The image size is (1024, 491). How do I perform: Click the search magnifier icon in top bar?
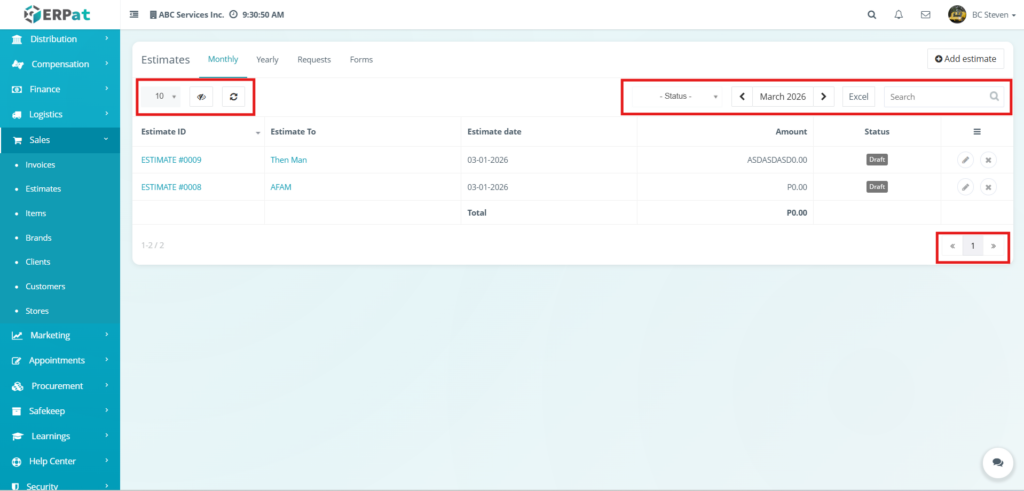click(872, 15)
